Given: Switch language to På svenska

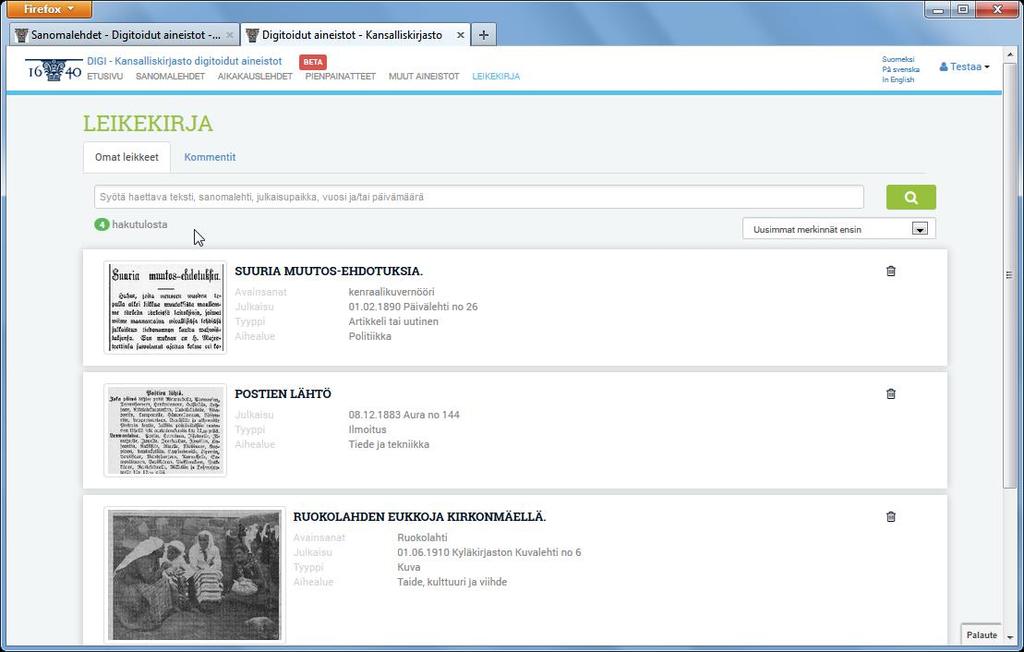Looking at the screenshot, I should [x=901, y=69].
